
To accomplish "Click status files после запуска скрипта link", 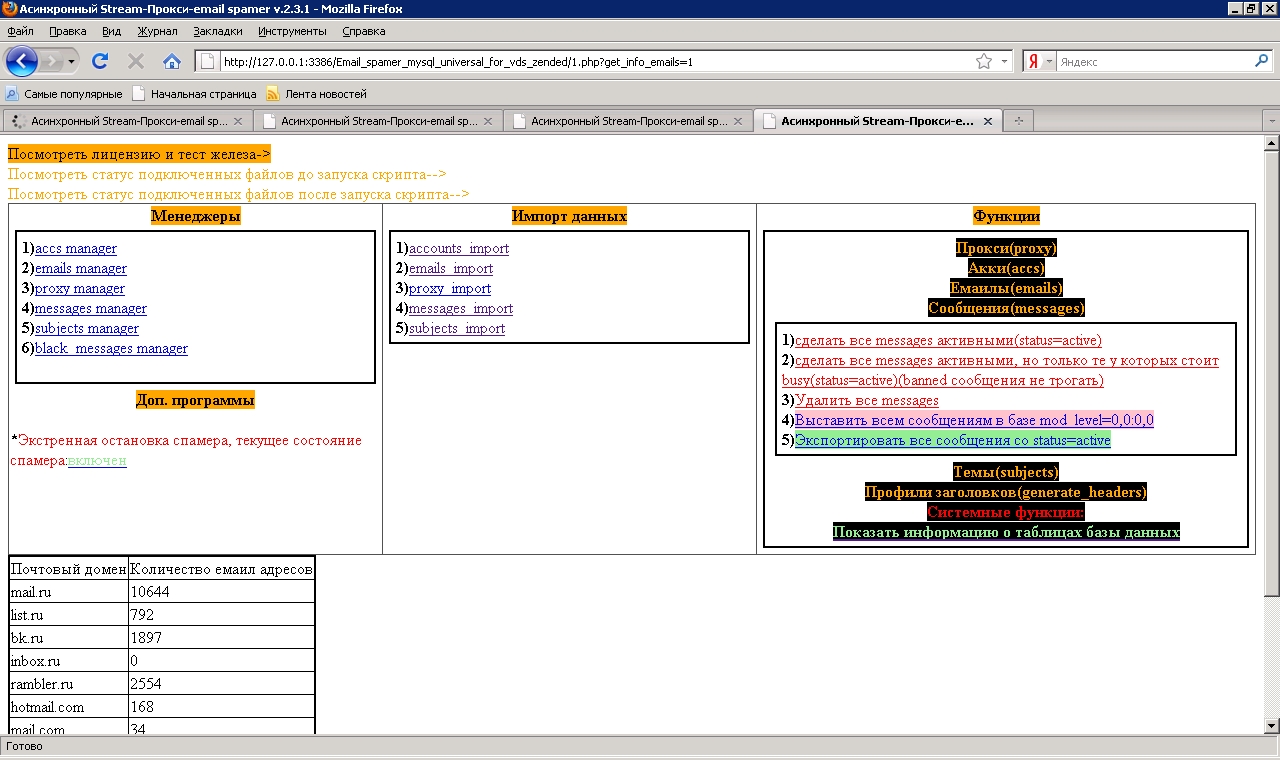I will click(238, 194).
